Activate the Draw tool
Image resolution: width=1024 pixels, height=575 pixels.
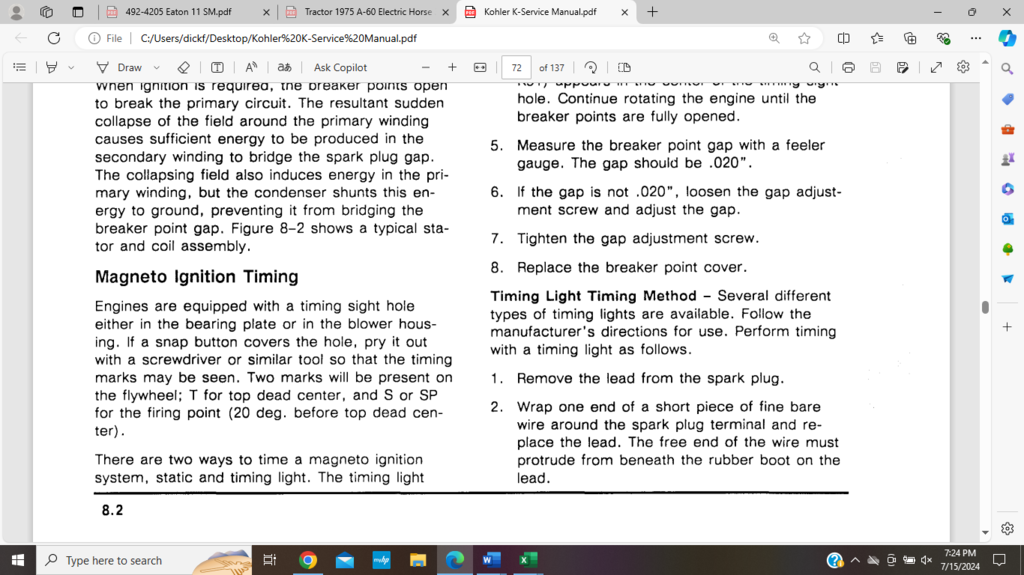pyautogui.click(x=120, y=67)
